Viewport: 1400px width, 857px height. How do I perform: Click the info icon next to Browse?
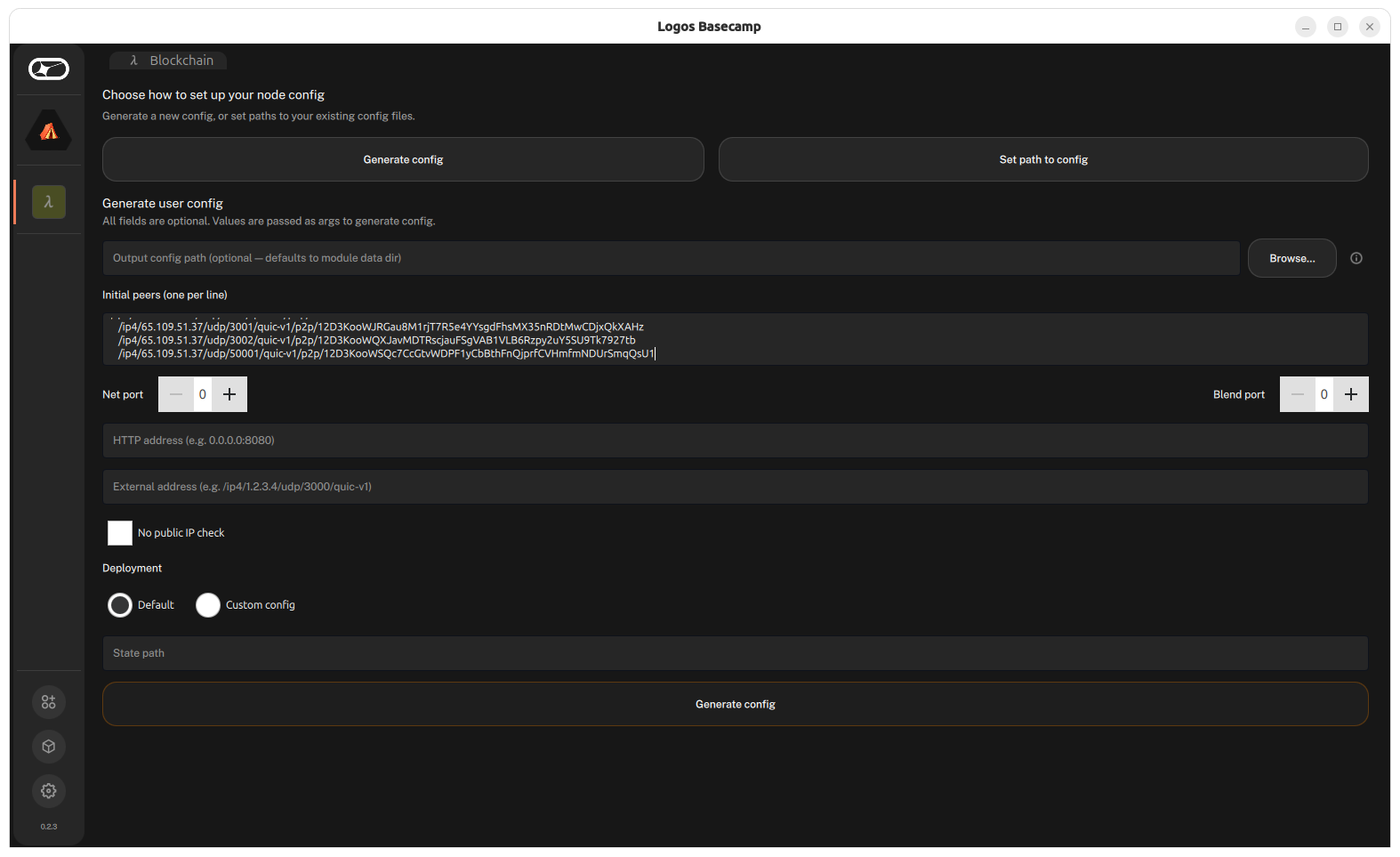(x=1356, y=258)
